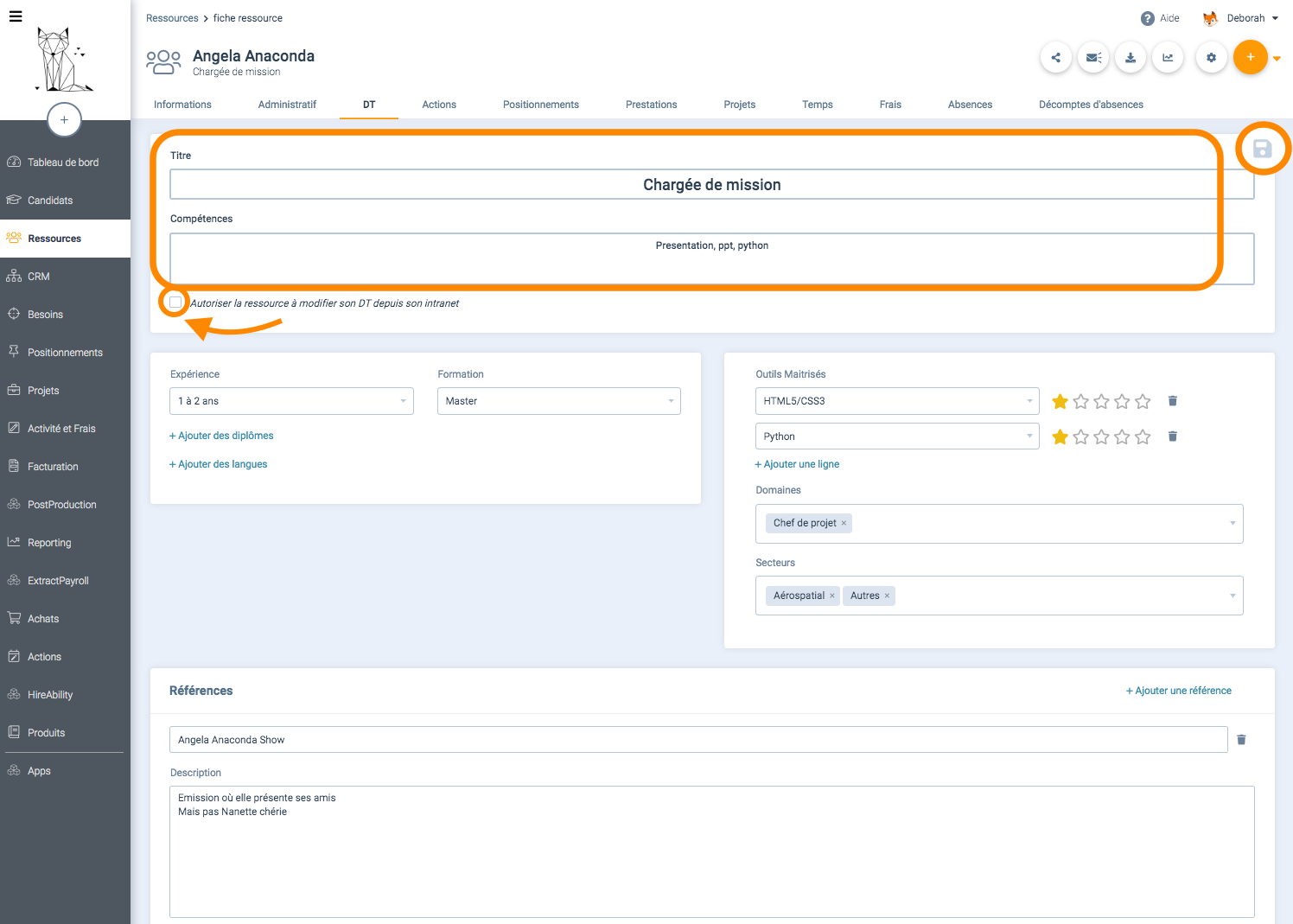Screen dimensions: 1293x924
Task: Set the first star for HTML5/CSS3
Action: 1060,401
